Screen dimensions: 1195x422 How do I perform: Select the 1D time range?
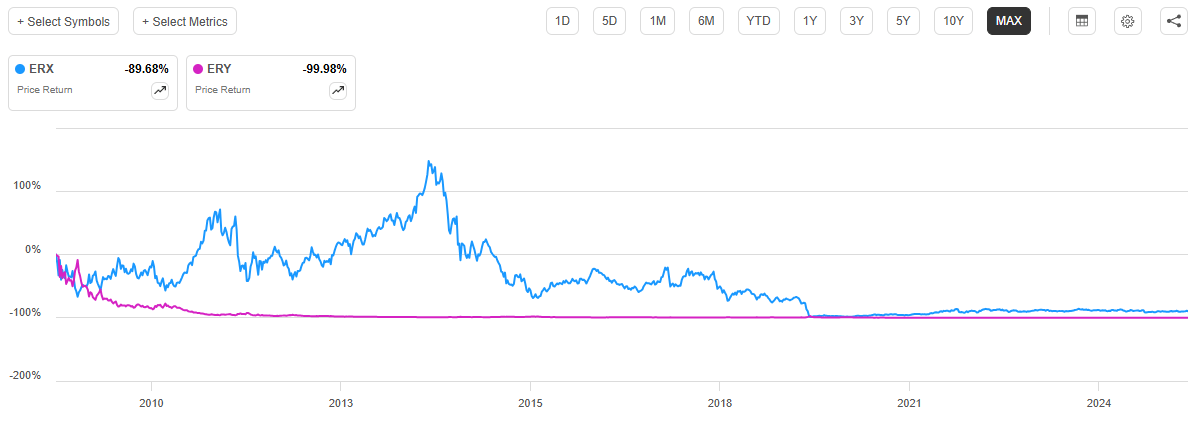[563, 21]
